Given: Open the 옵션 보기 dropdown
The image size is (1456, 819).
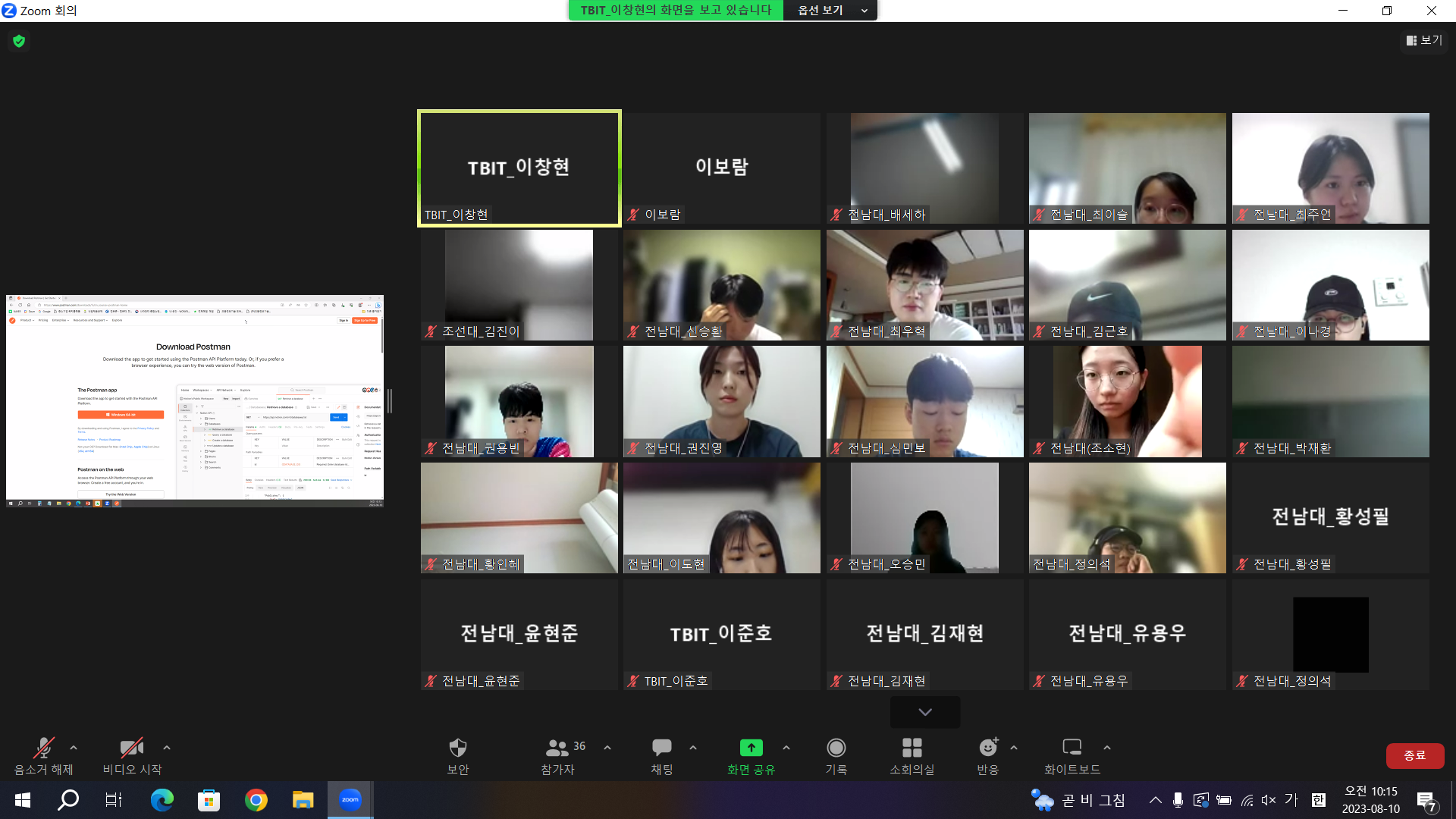Looking at the screenshot, I should tap(831, 11).
